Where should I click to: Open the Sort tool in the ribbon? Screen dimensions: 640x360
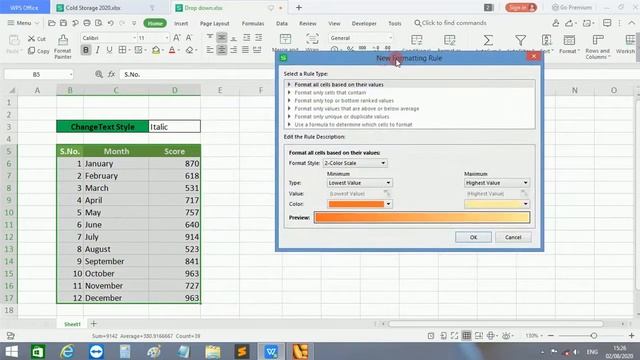coord(546,44)
